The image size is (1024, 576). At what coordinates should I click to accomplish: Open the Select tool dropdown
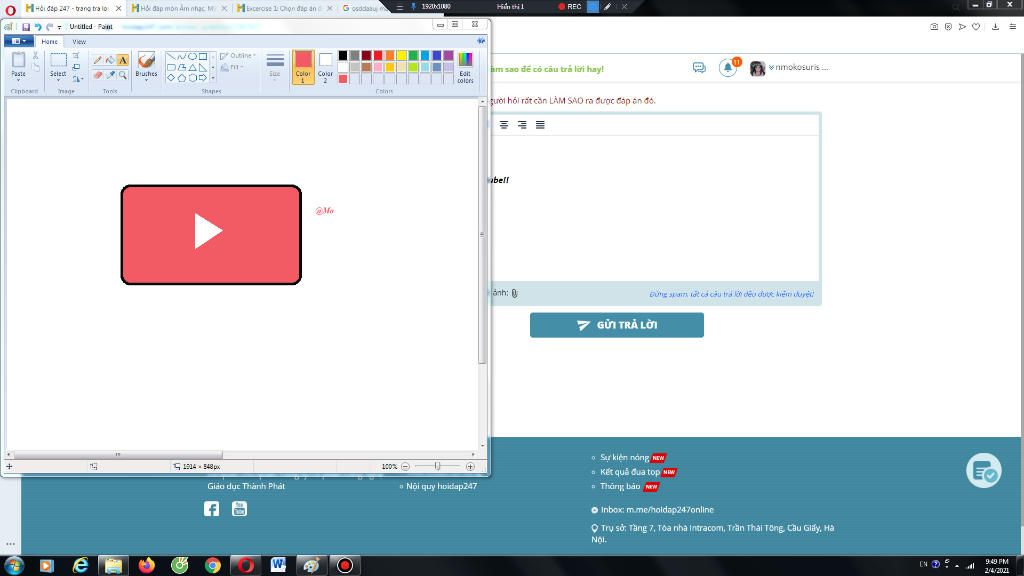(x=58, y=78)
